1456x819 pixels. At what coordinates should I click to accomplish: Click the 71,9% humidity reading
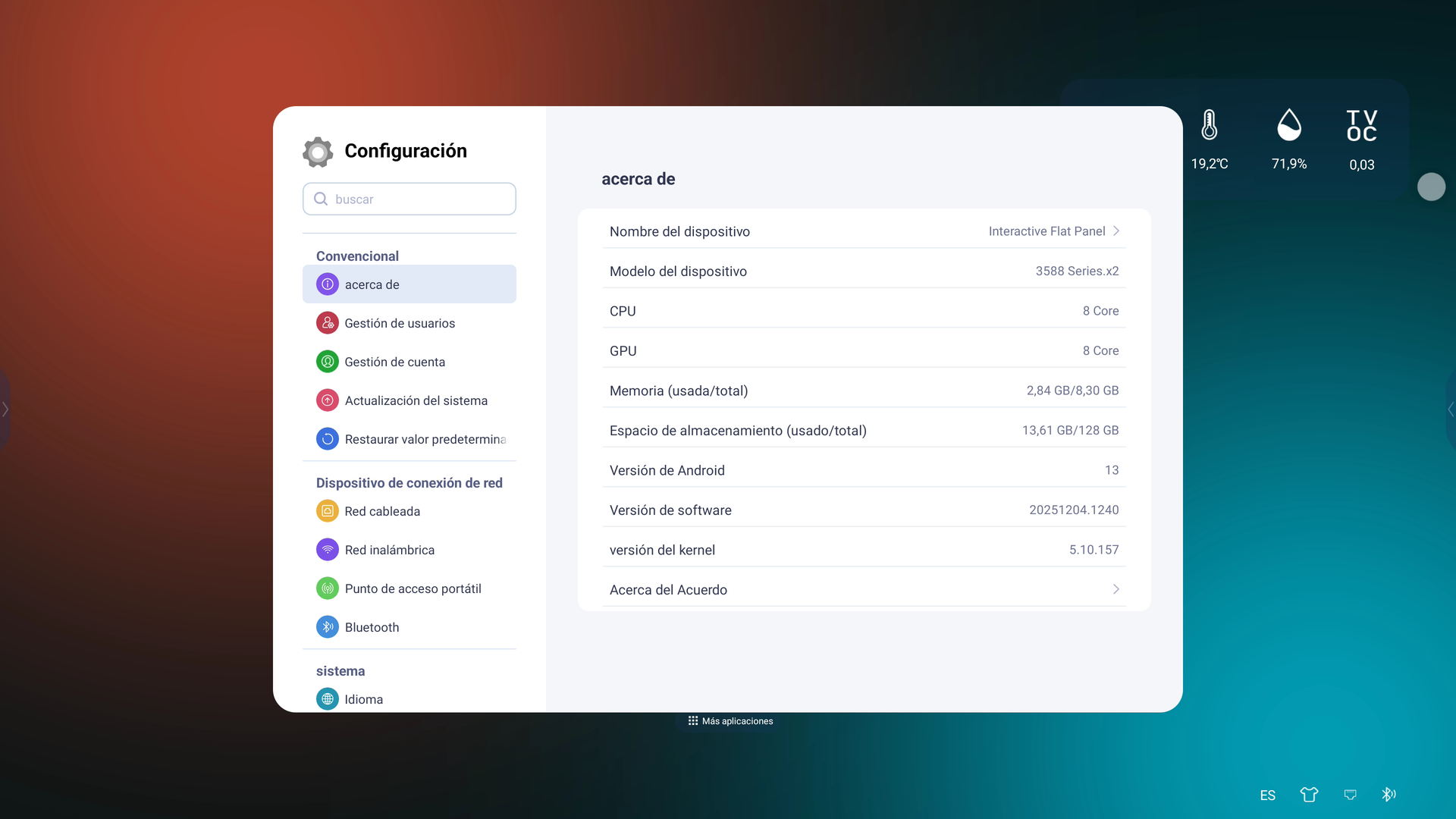tap(1289, 164)
